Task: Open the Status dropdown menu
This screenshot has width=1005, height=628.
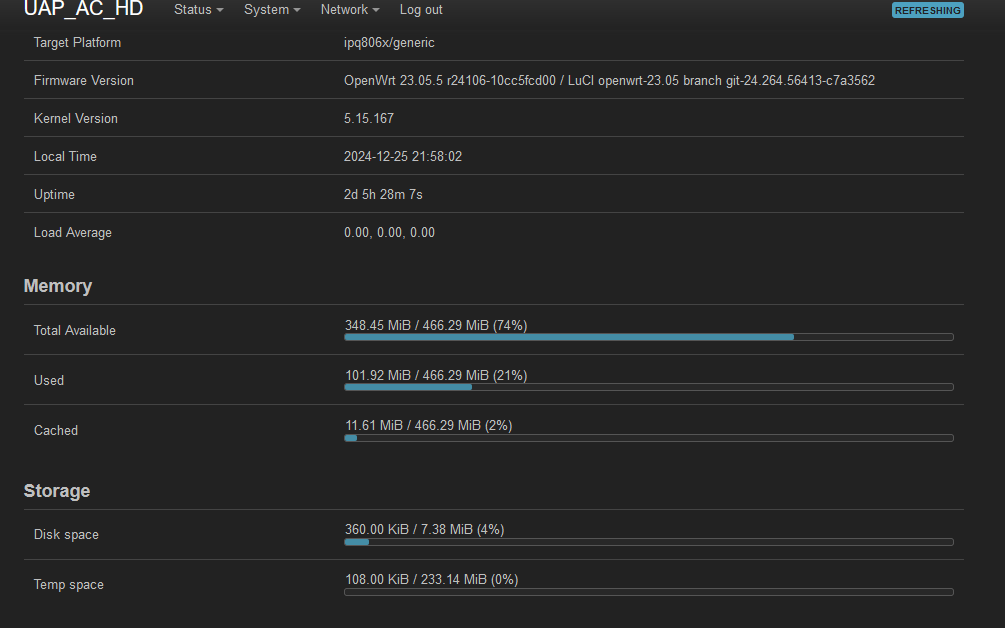Action: coord(199,10)
